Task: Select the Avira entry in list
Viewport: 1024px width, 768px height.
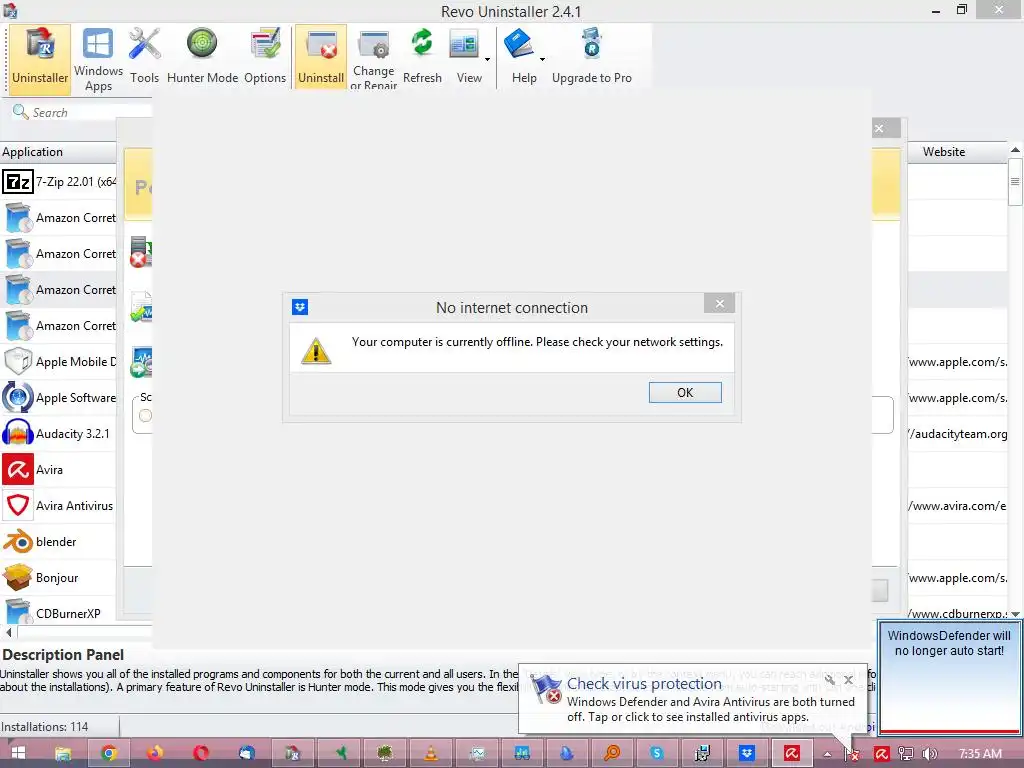Action: coord(59,470)
